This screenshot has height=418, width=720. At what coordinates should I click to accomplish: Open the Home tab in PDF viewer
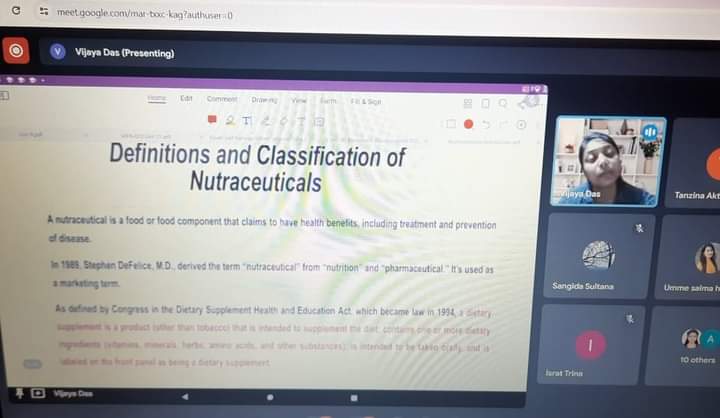click(x=157, y=99)
